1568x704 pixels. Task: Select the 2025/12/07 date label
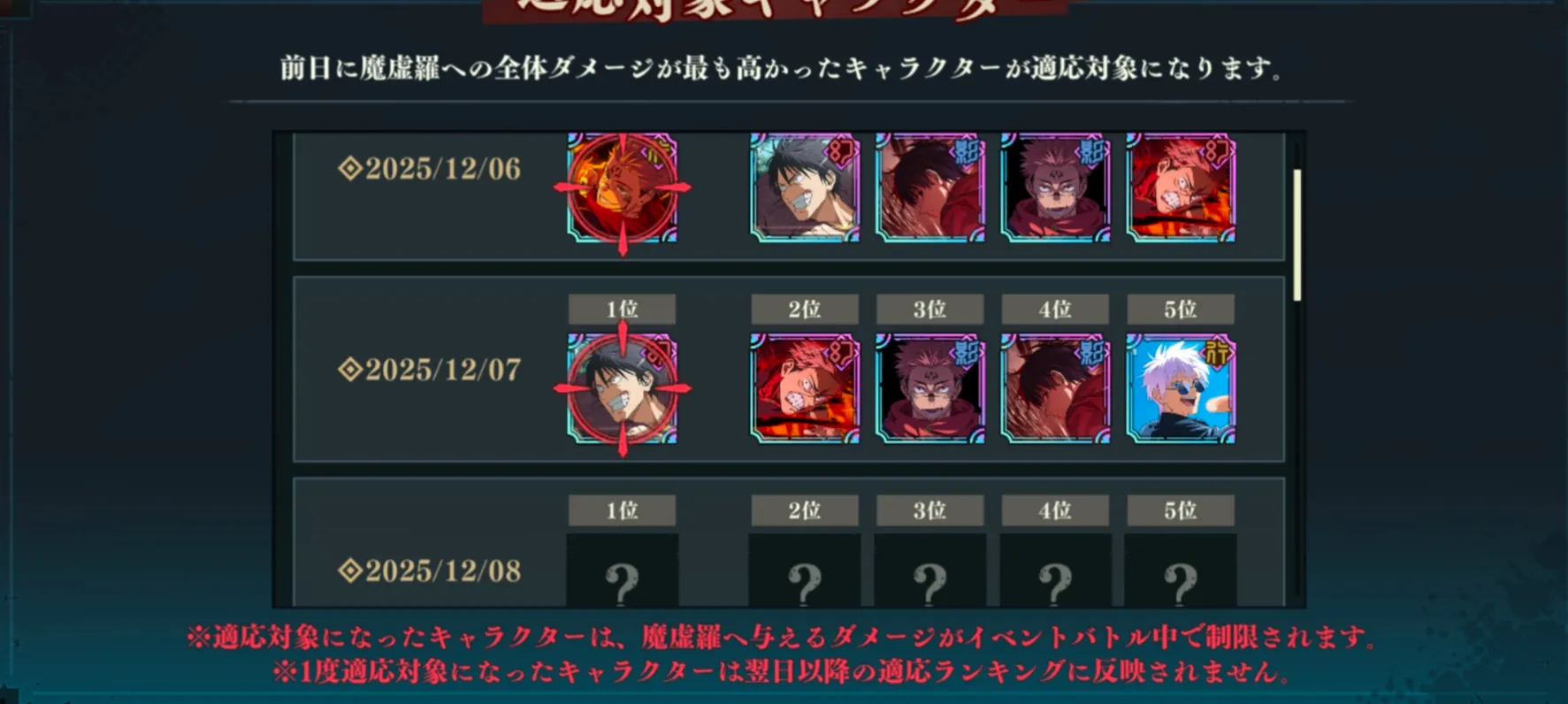click(x=430, y=370)
